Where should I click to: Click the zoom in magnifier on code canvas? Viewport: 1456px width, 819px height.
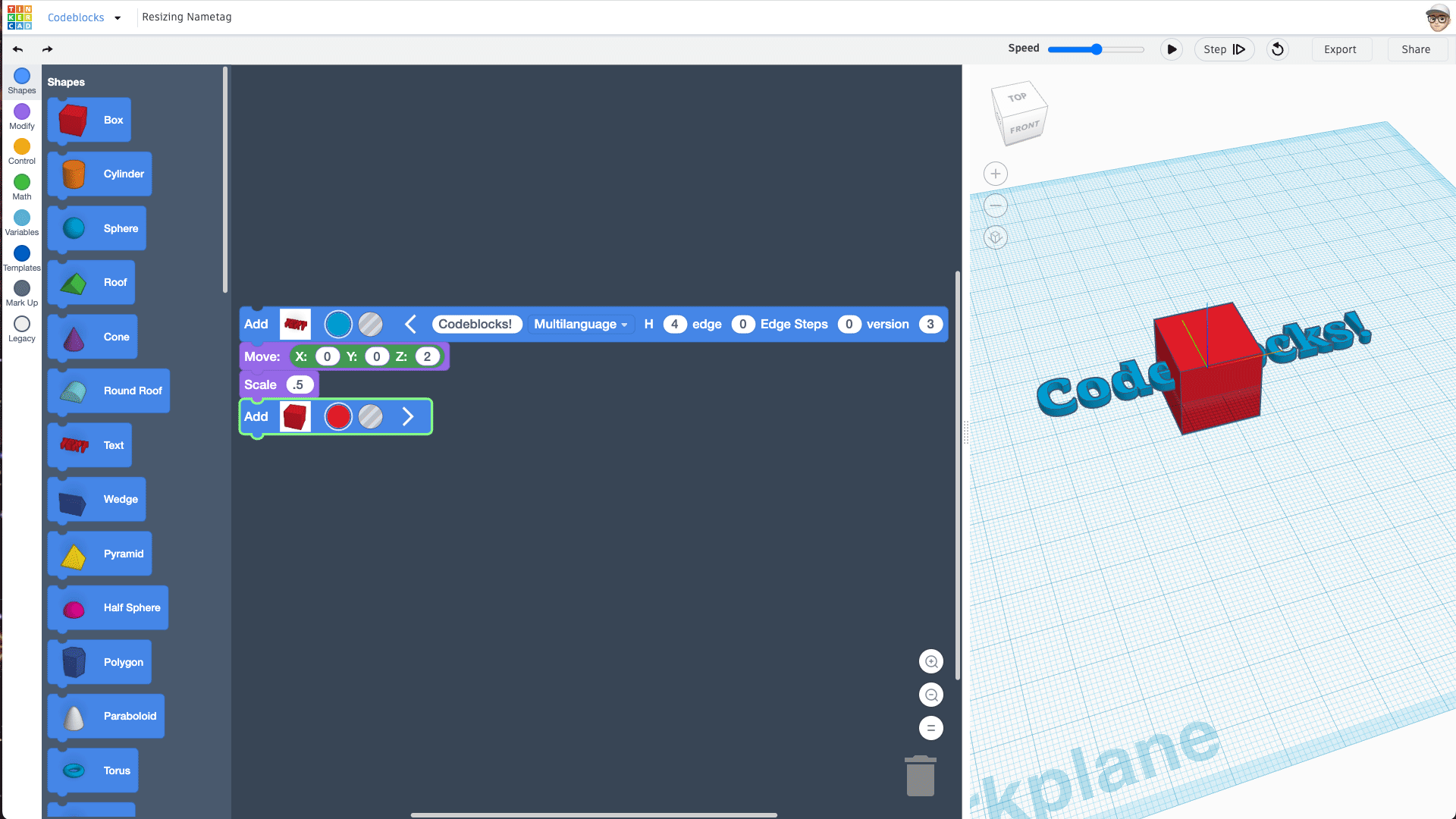coord(930,661)
